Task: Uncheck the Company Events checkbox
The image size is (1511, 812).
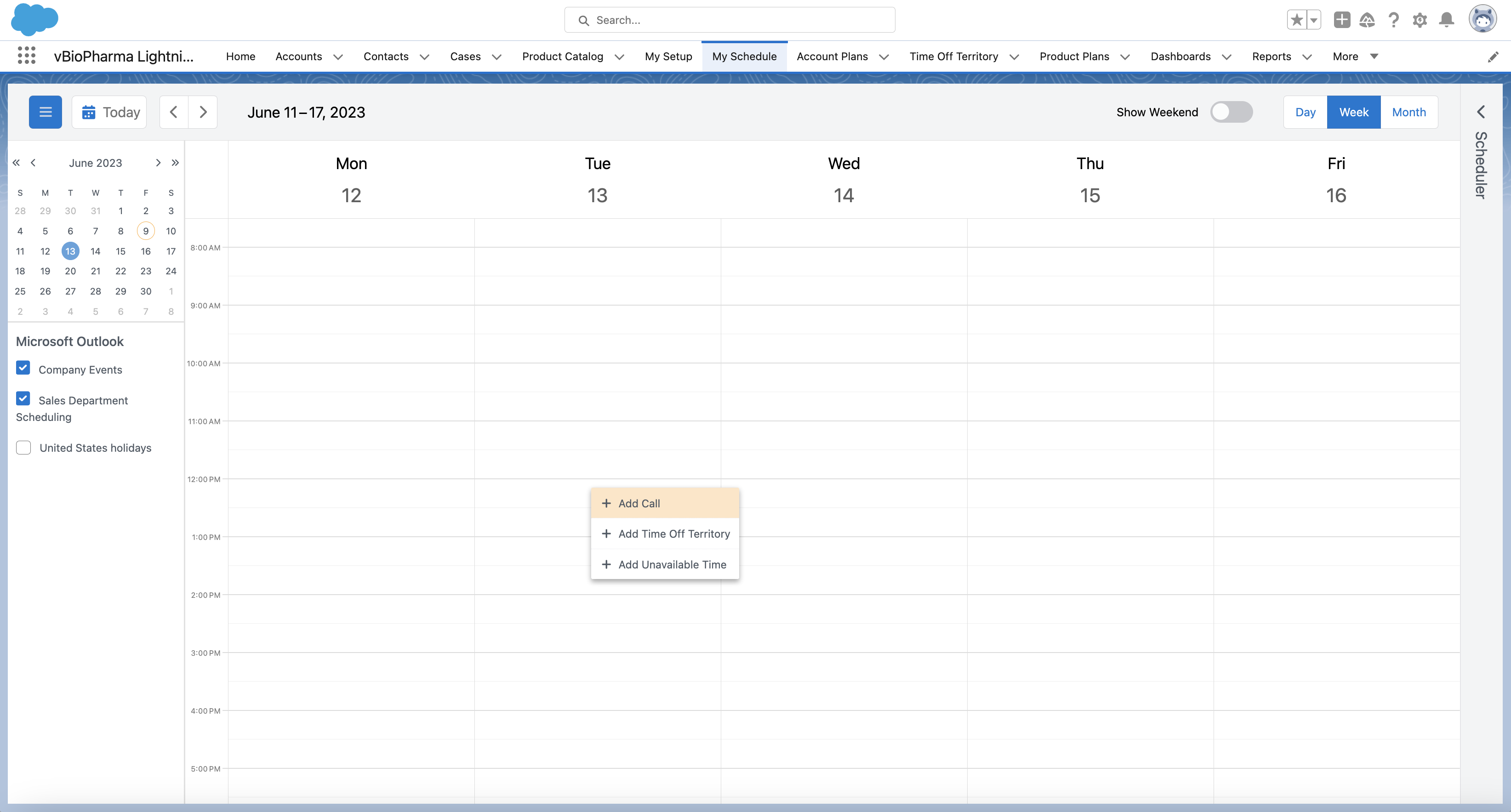Action: 23,368
